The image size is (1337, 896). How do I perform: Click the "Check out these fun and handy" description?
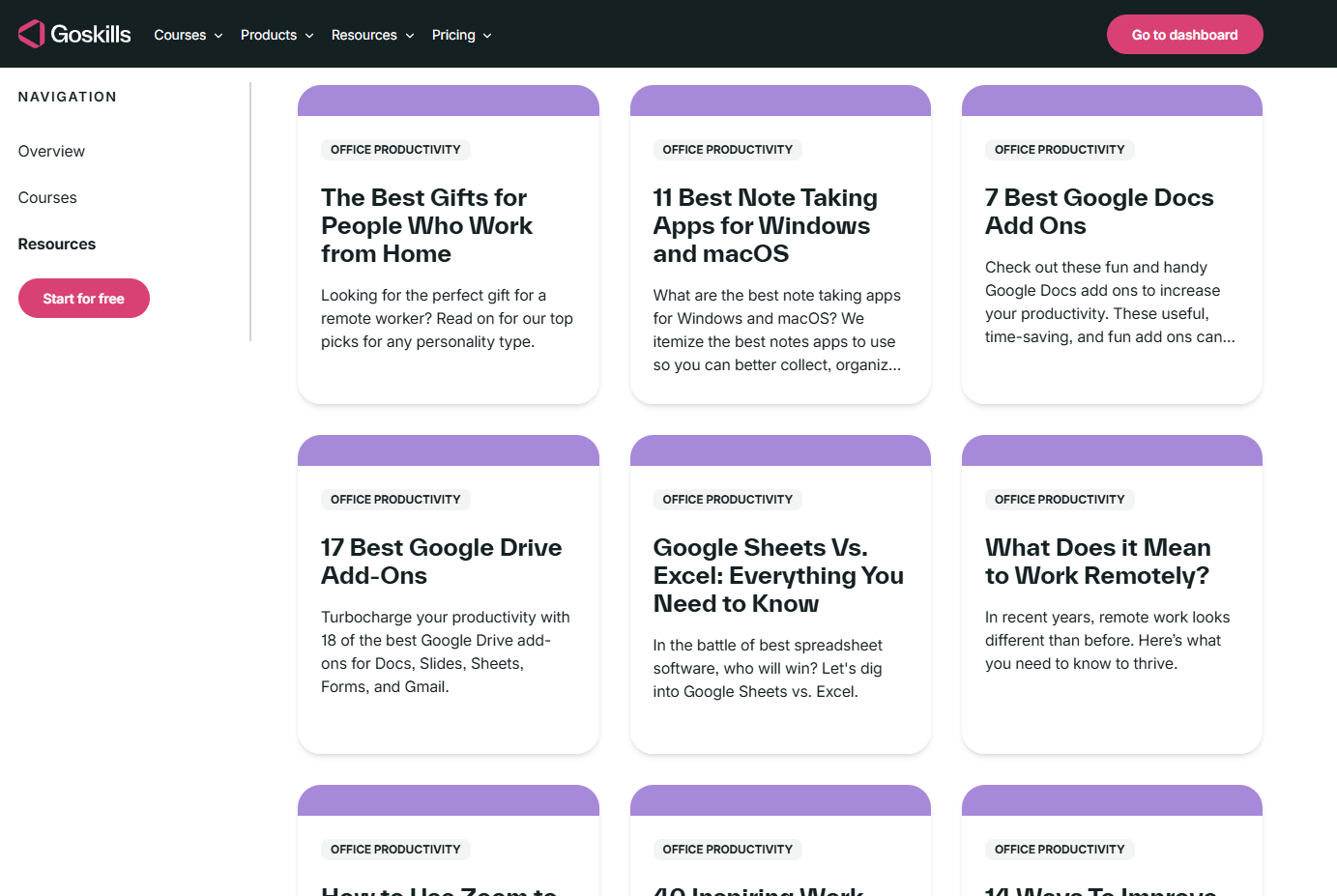click(x=1110, y=302)
